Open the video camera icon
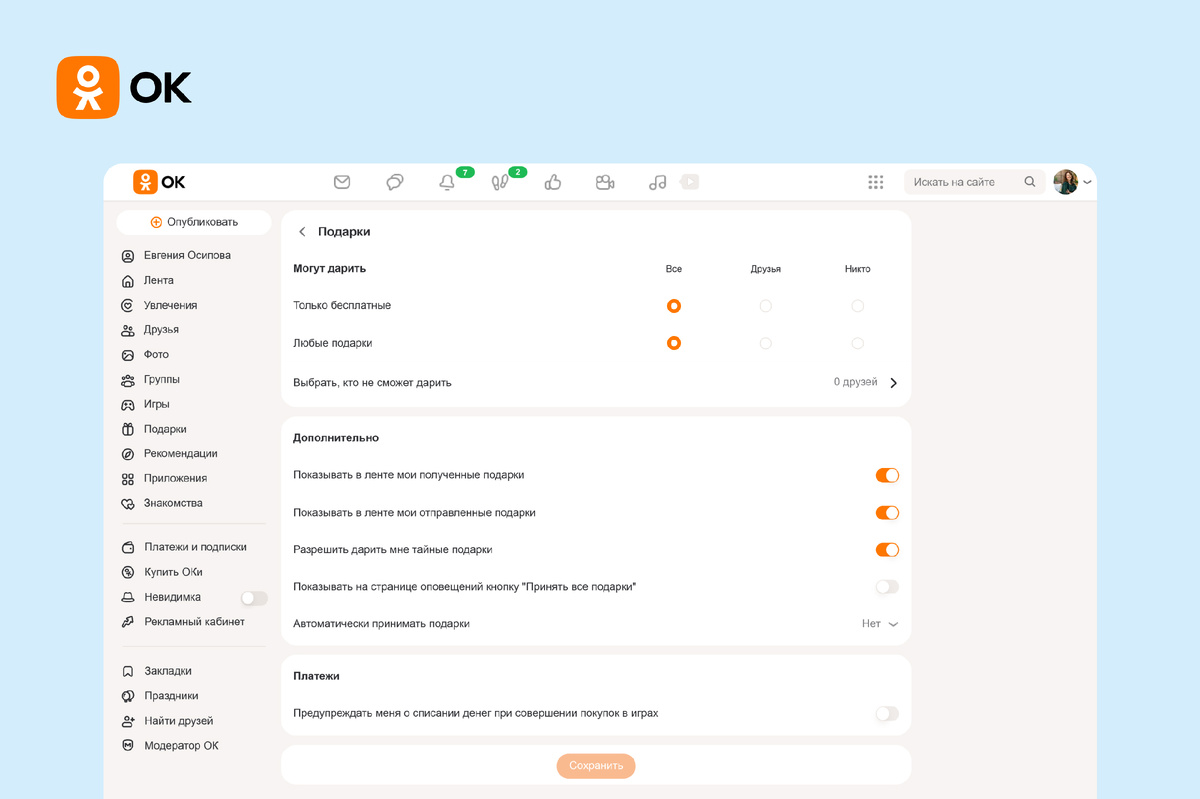1200x799 pixels. 604,182
